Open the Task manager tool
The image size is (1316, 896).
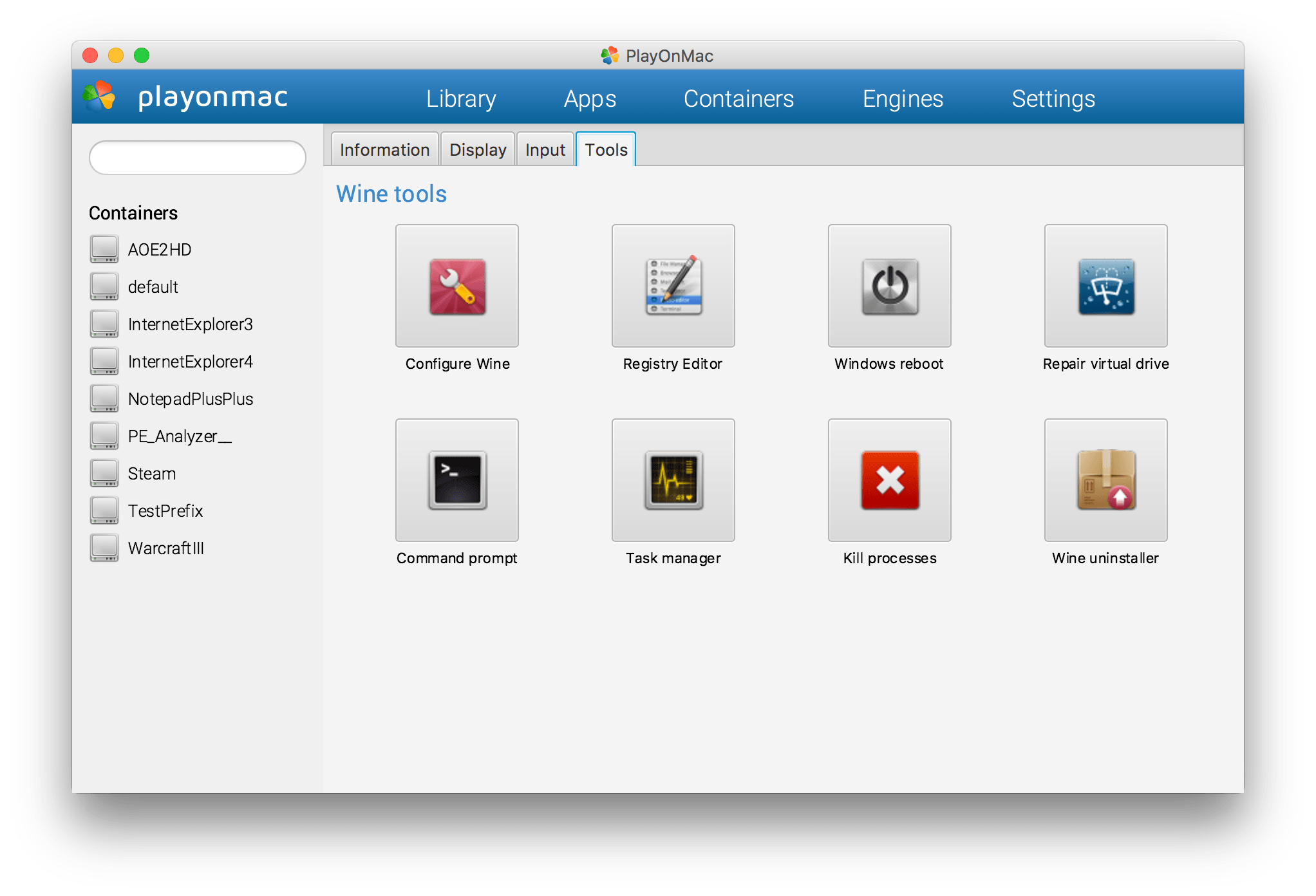tap(673, 481)
